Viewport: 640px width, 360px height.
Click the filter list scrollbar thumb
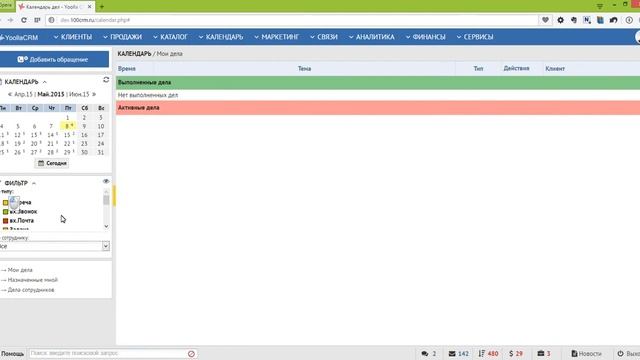(x=106, y=200)
